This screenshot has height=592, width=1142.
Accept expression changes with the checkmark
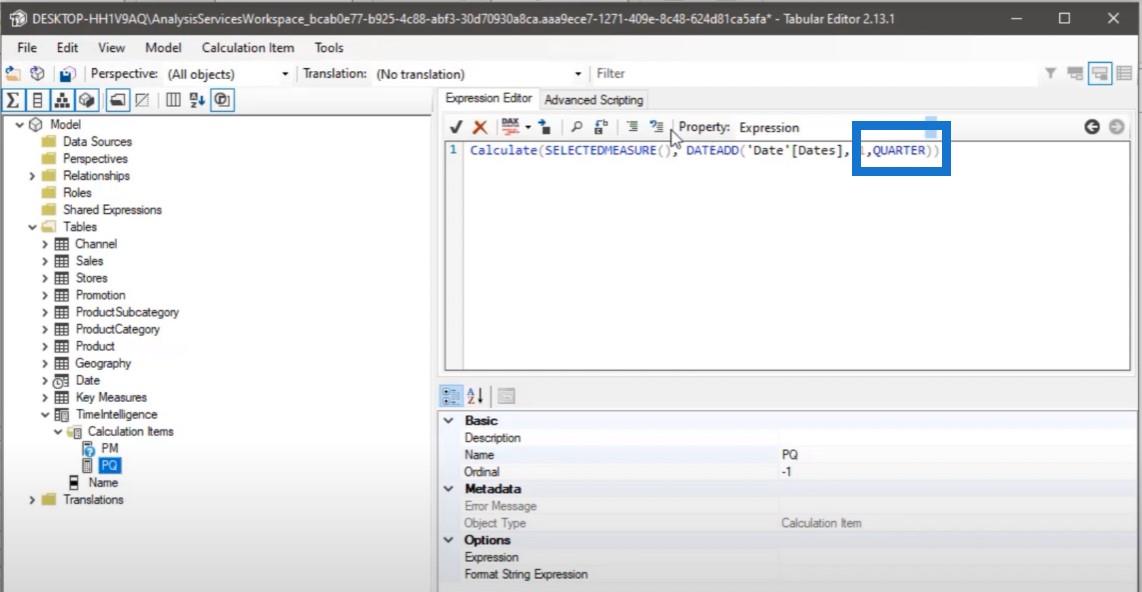click(x=456, y=127)
